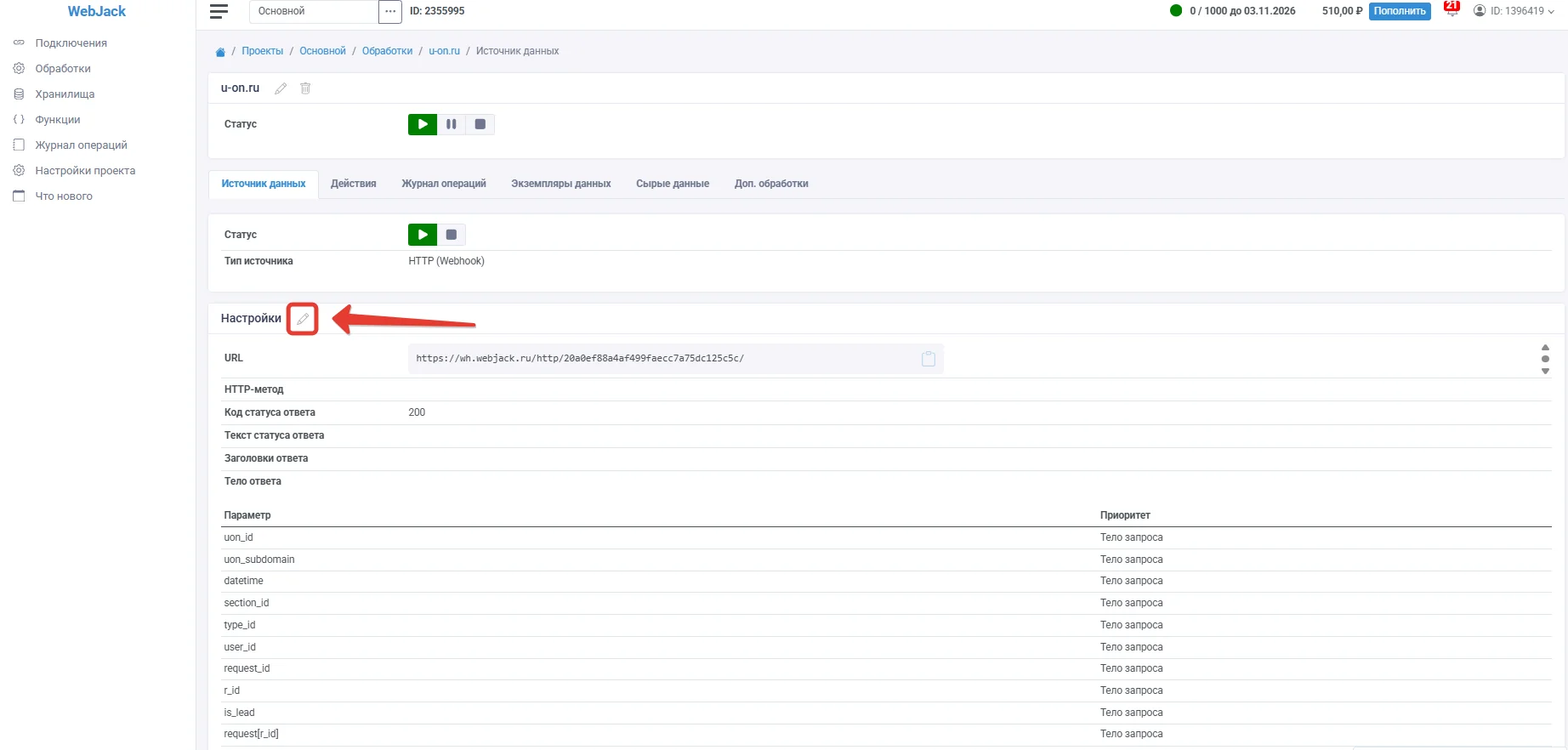Viewport: 1568px width, 750px height.
Task: Open the Основной project selector
Action: (314, 11)
